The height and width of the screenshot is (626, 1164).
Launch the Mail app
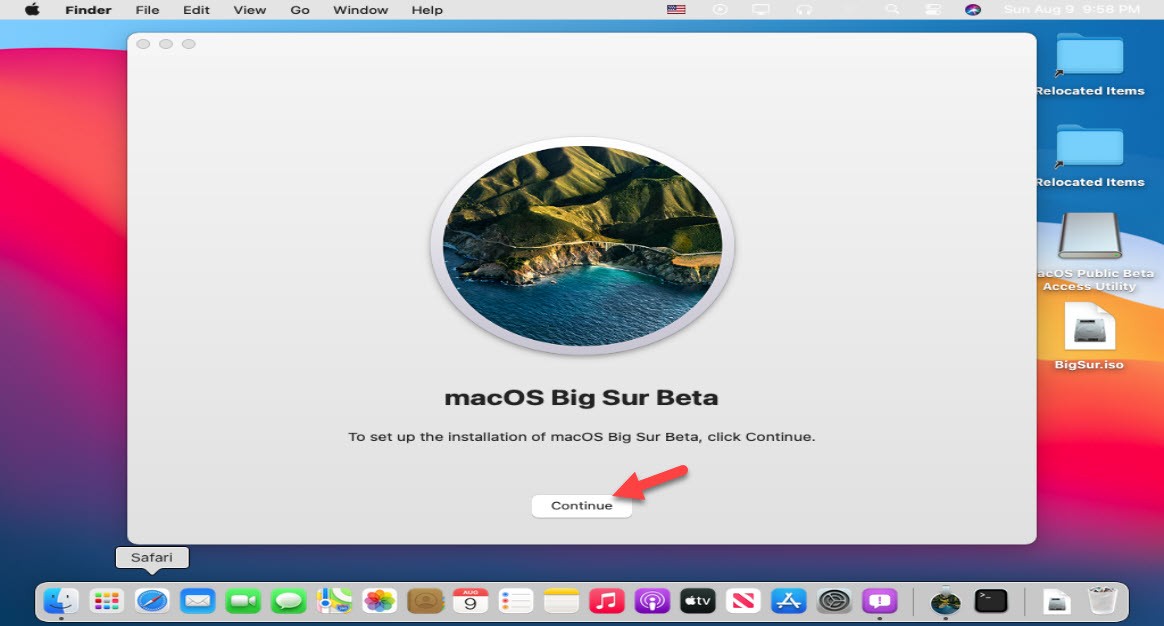pos(197,600)
